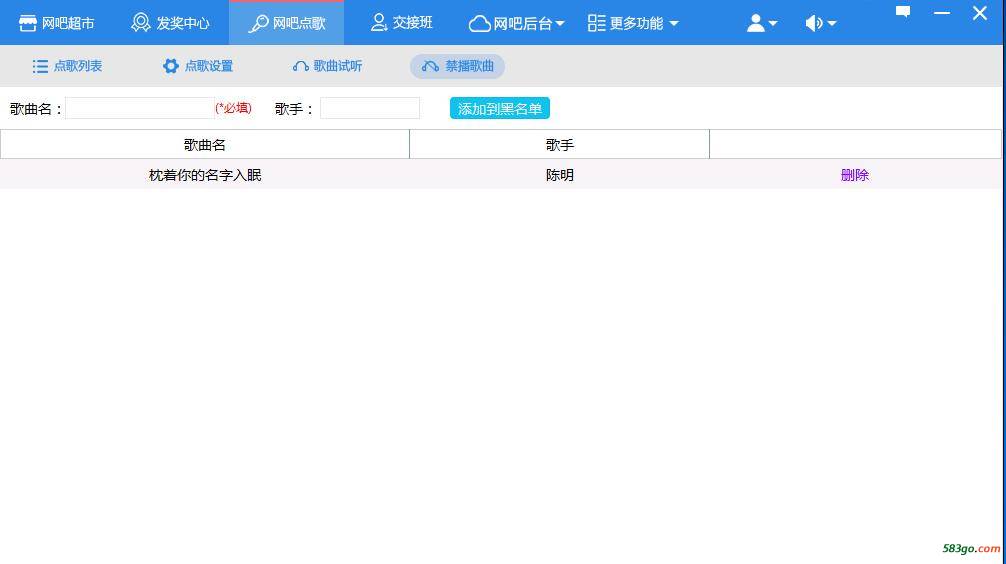
Task: Focus the 歌曲名 input field
Action: pos(139,108)
